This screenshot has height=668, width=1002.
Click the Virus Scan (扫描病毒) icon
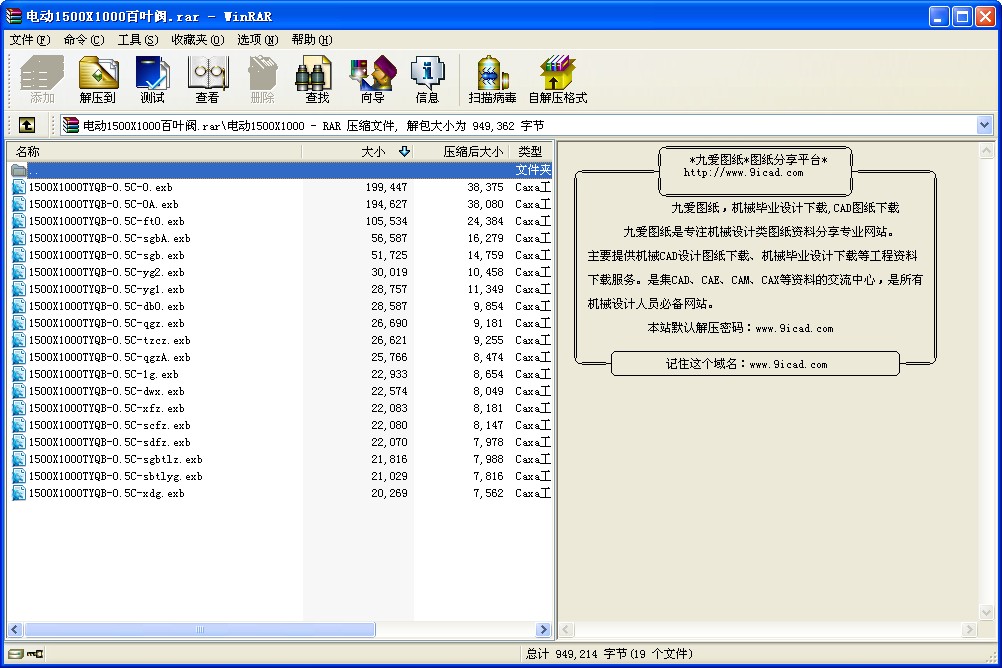point(492,80)
